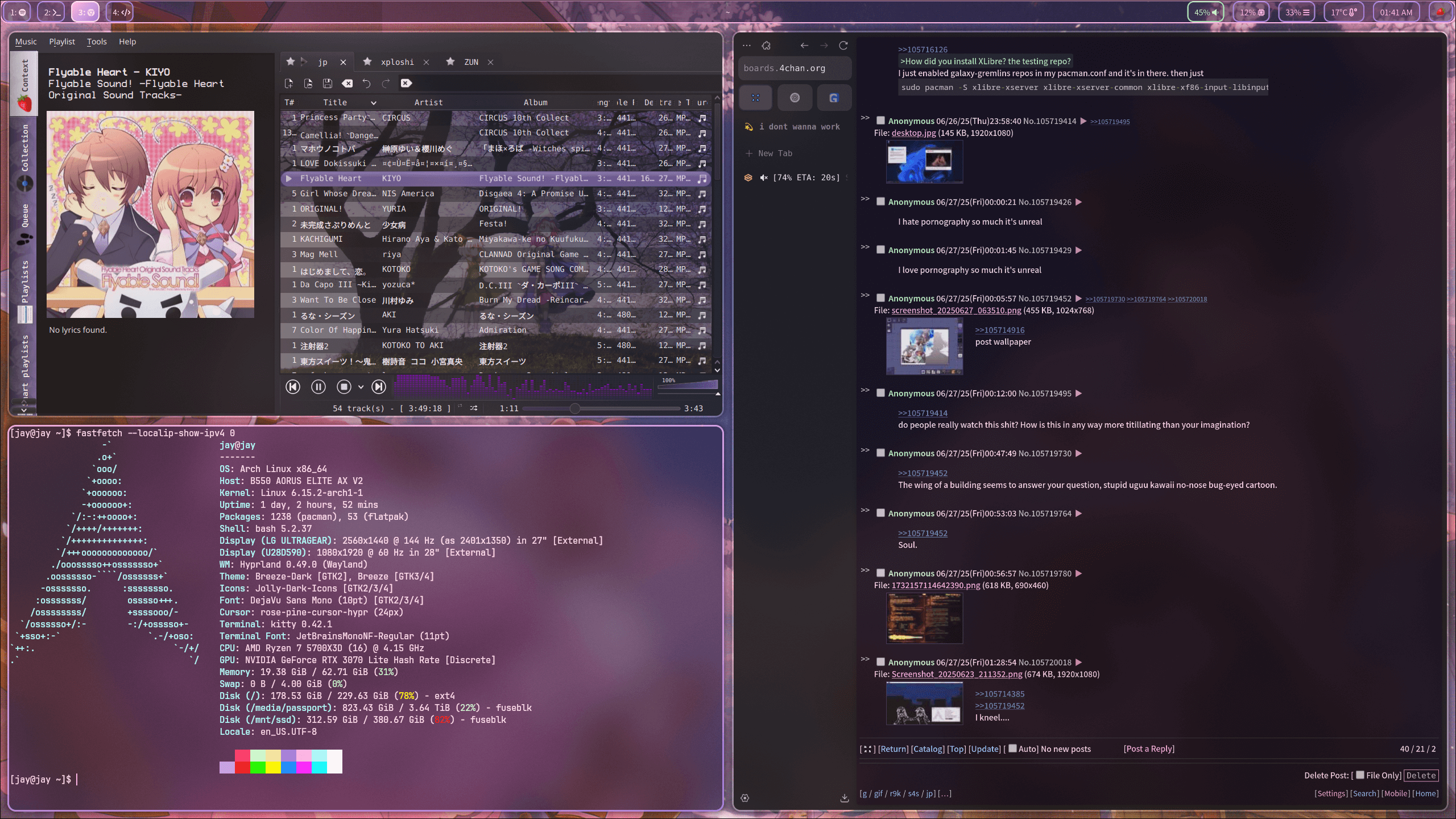
Task: Open post menu arrow for No.105719730
Action: 1079,453
